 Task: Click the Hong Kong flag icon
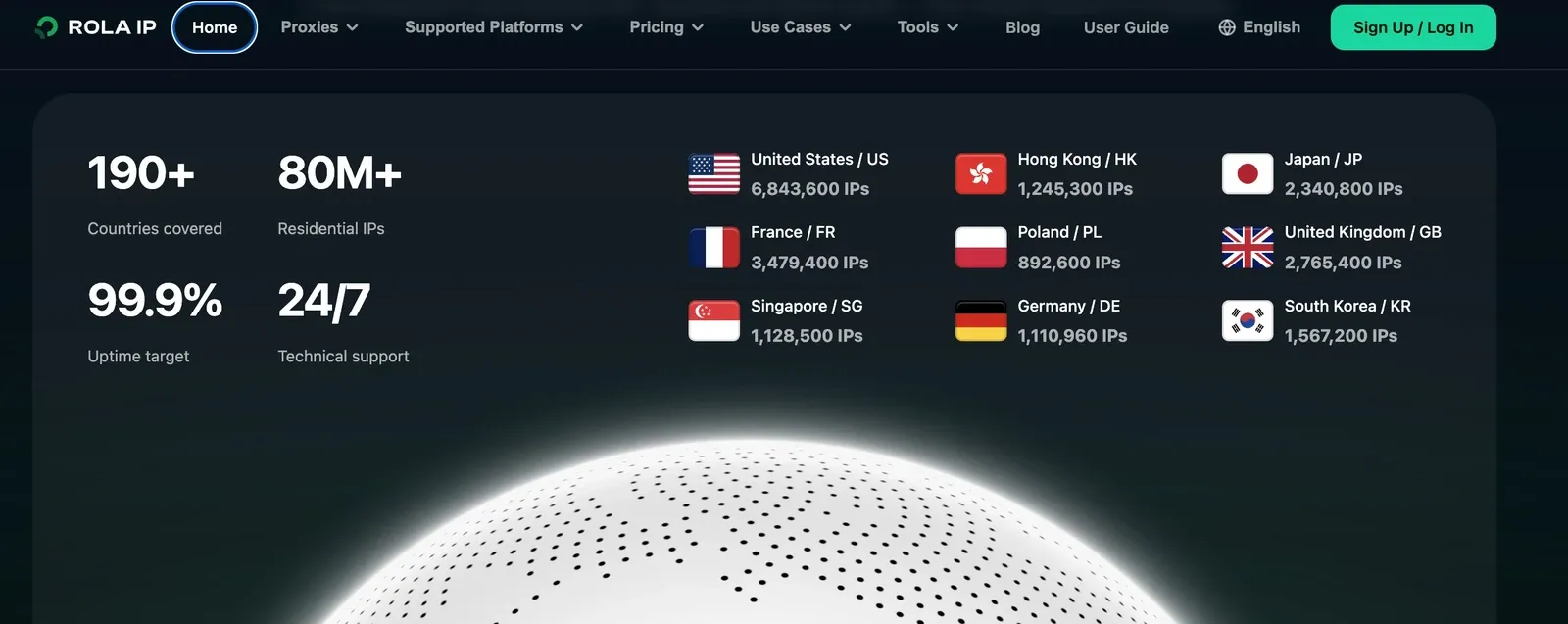tap(981, 174)
